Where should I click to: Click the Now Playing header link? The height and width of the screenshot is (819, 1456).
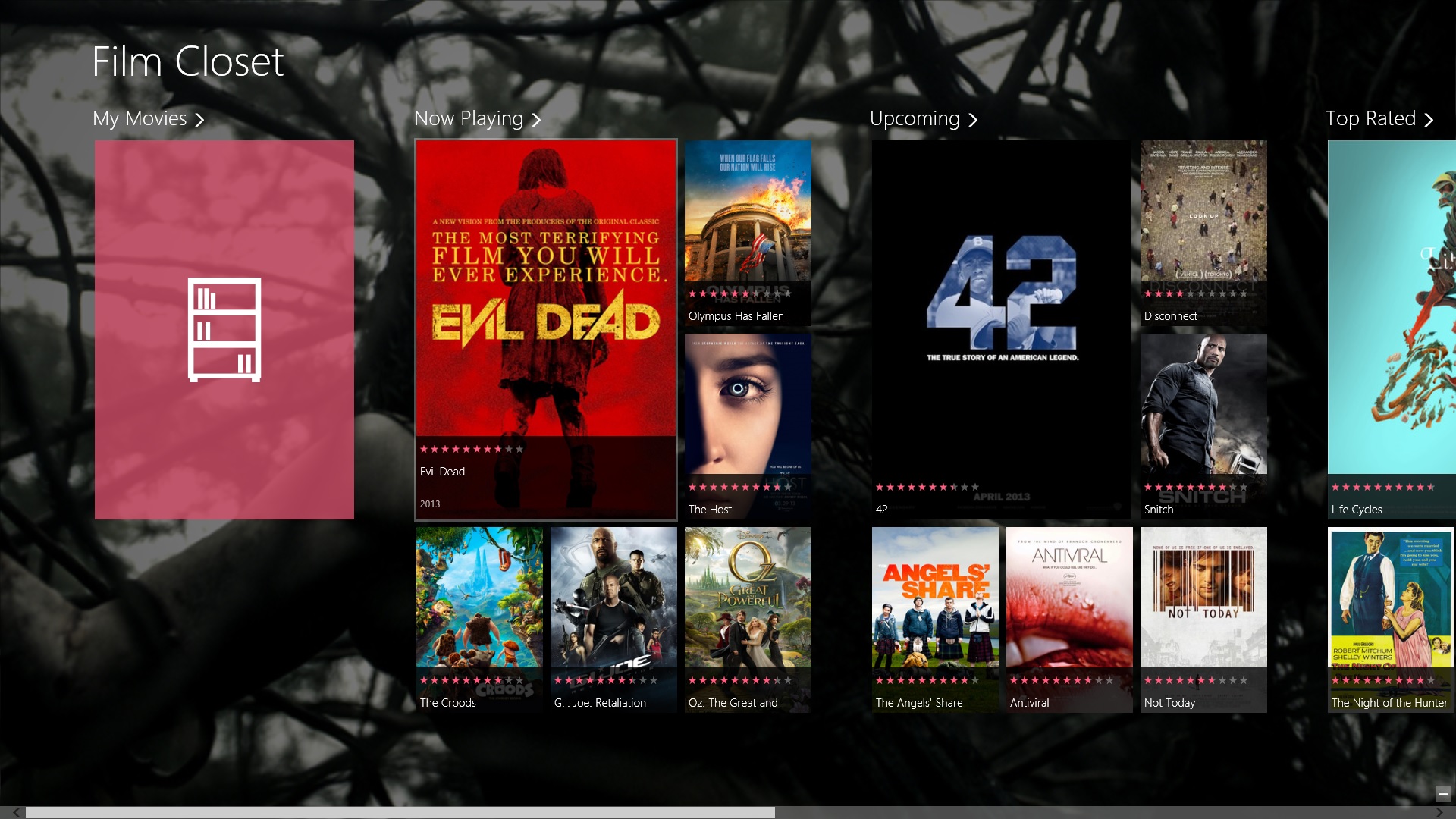(468, 118)
